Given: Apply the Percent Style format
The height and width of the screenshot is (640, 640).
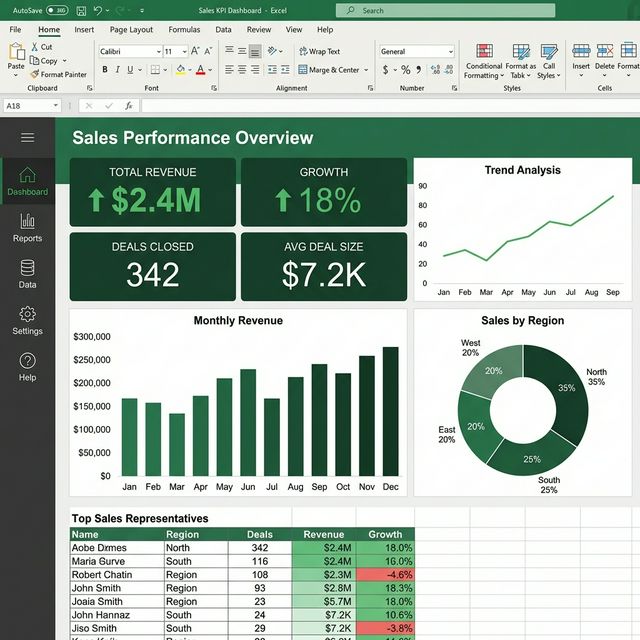Looking at the screenshot, I should point(405,70).
